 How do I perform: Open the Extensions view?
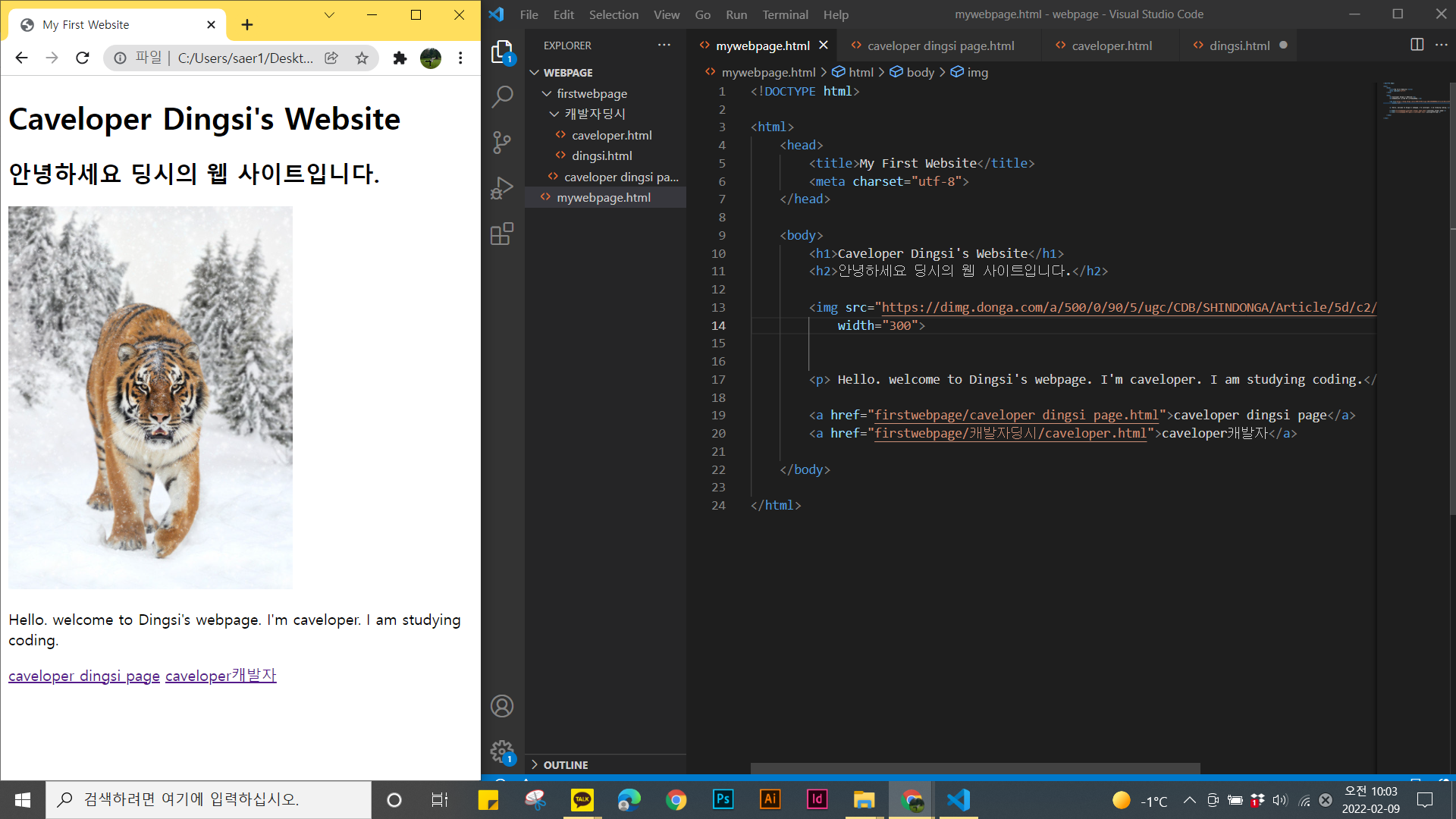pyautogui.click(x=502, y=234)
